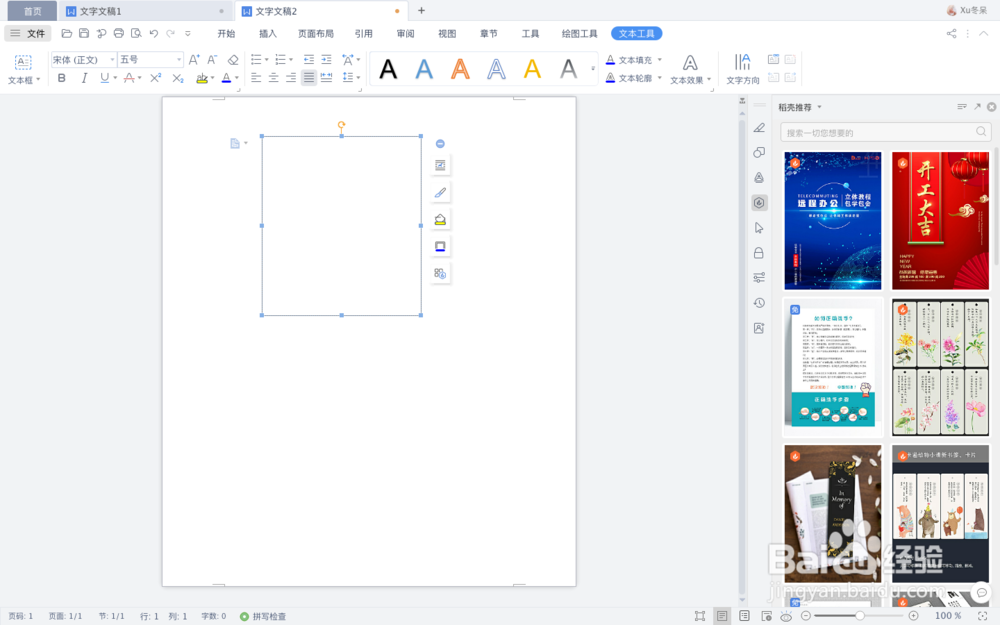Switch to 开始 ribbon tab

[226, 33]
